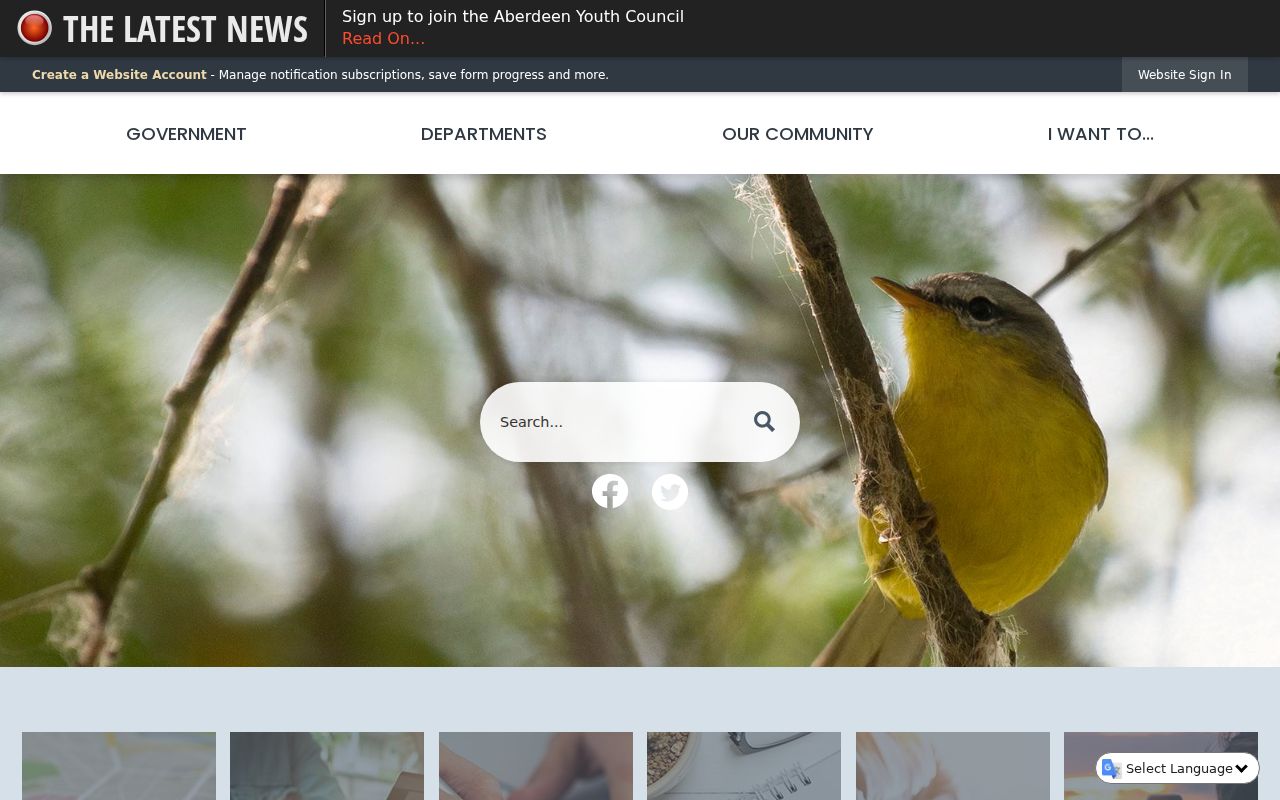This screenshot has height=800, width=1280.
Task: Click the search magnifier icon
Action: pos(765,422)
